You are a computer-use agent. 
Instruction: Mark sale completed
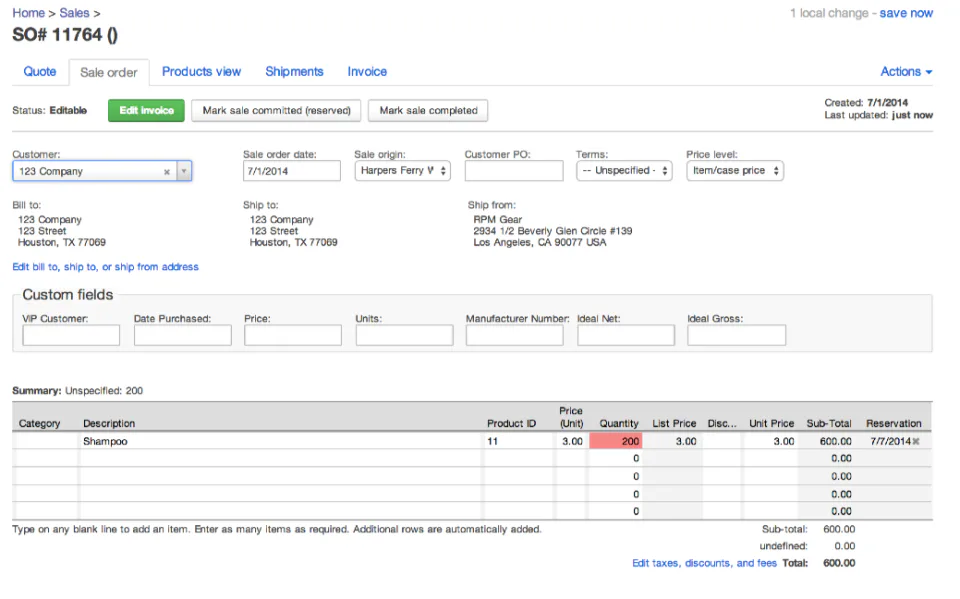click(x=428, y=110)
